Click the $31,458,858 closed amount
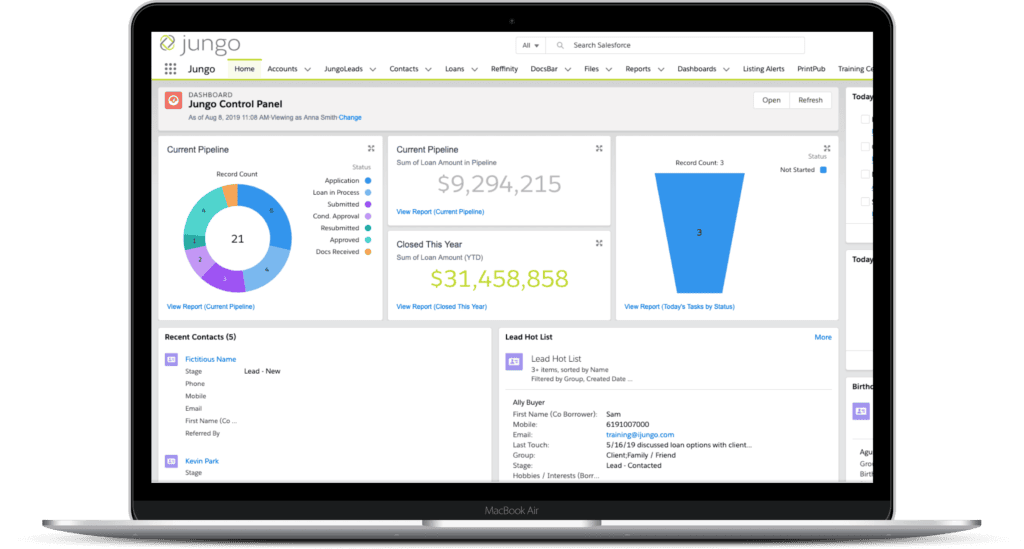This screenshot has height=549, width=1024. [500, 279]
